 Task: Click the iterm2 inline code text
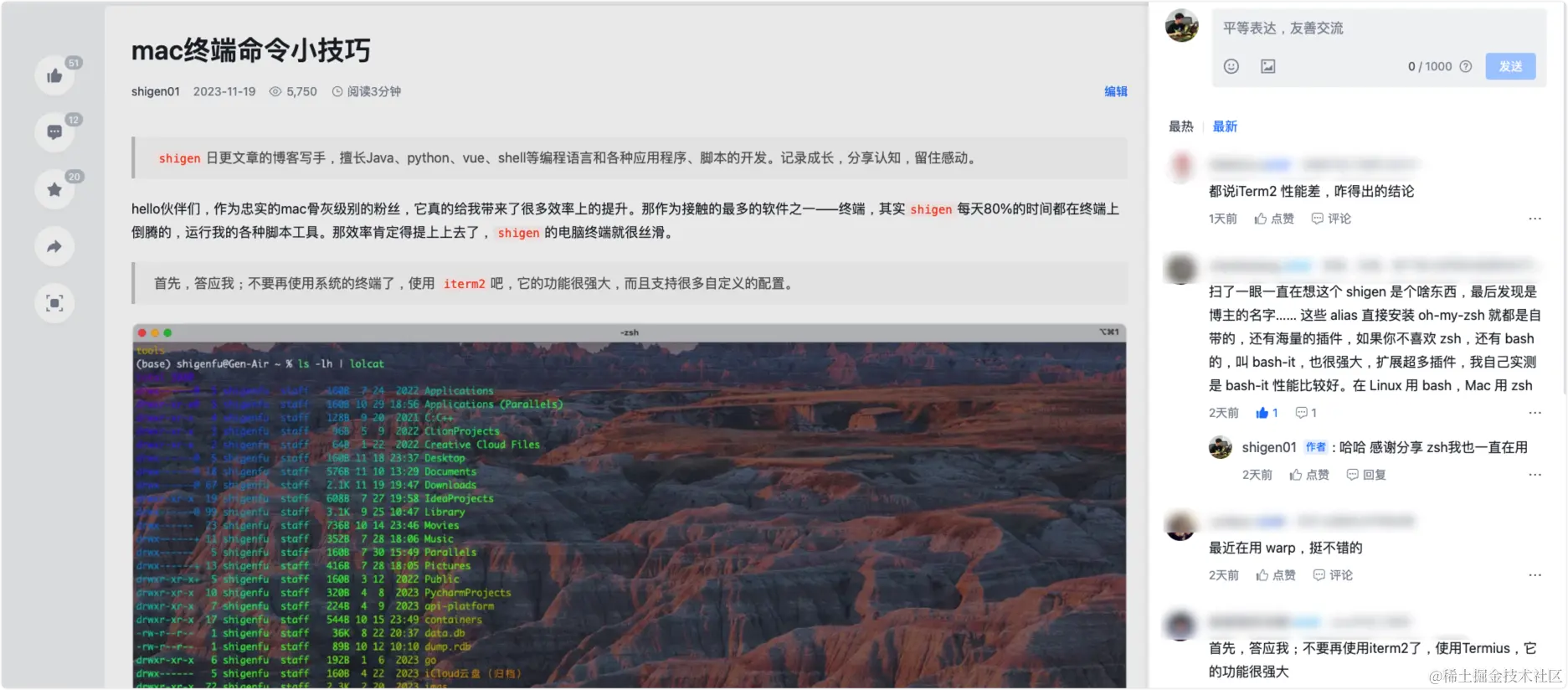464,284
